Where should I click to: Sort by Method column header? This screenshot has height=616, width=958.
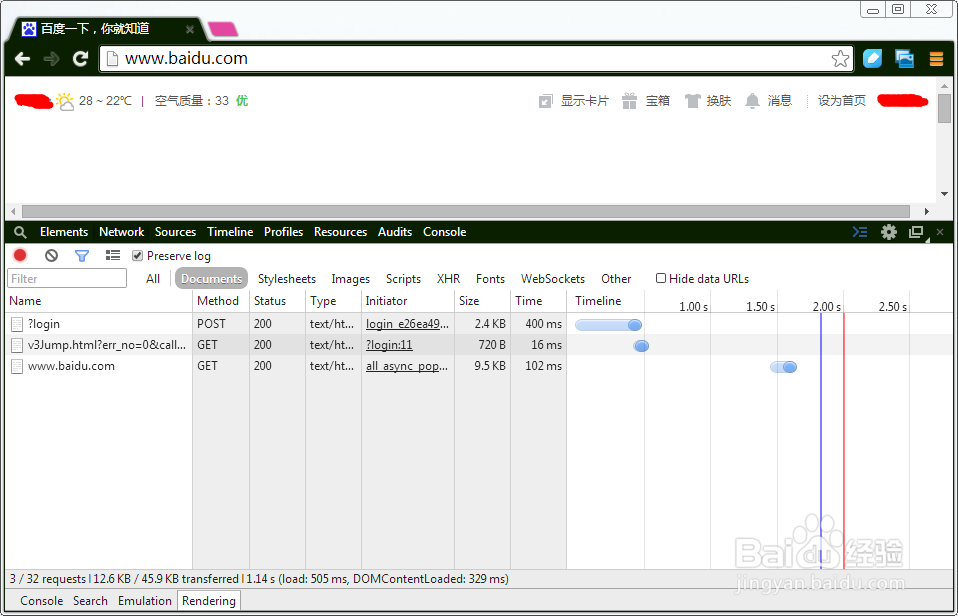pos(221,301)
